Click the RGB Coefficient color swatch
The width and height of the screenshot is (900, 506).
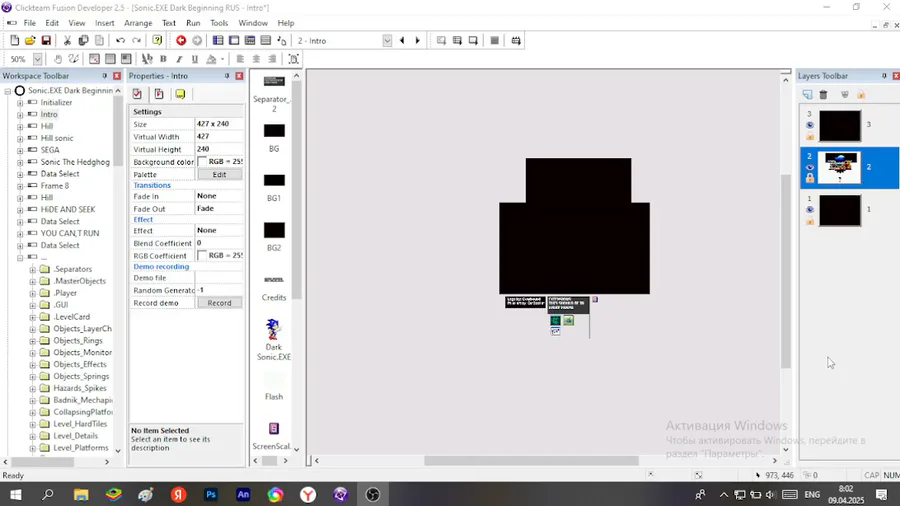tap(202, 255)
